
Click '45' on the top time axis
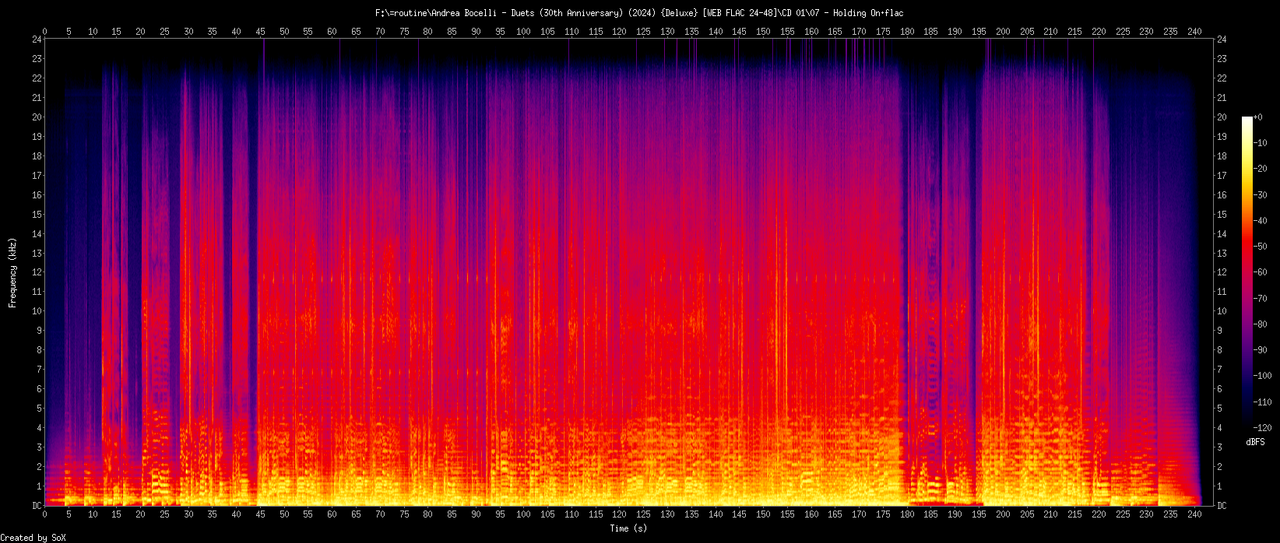click(x=260, y=32)
